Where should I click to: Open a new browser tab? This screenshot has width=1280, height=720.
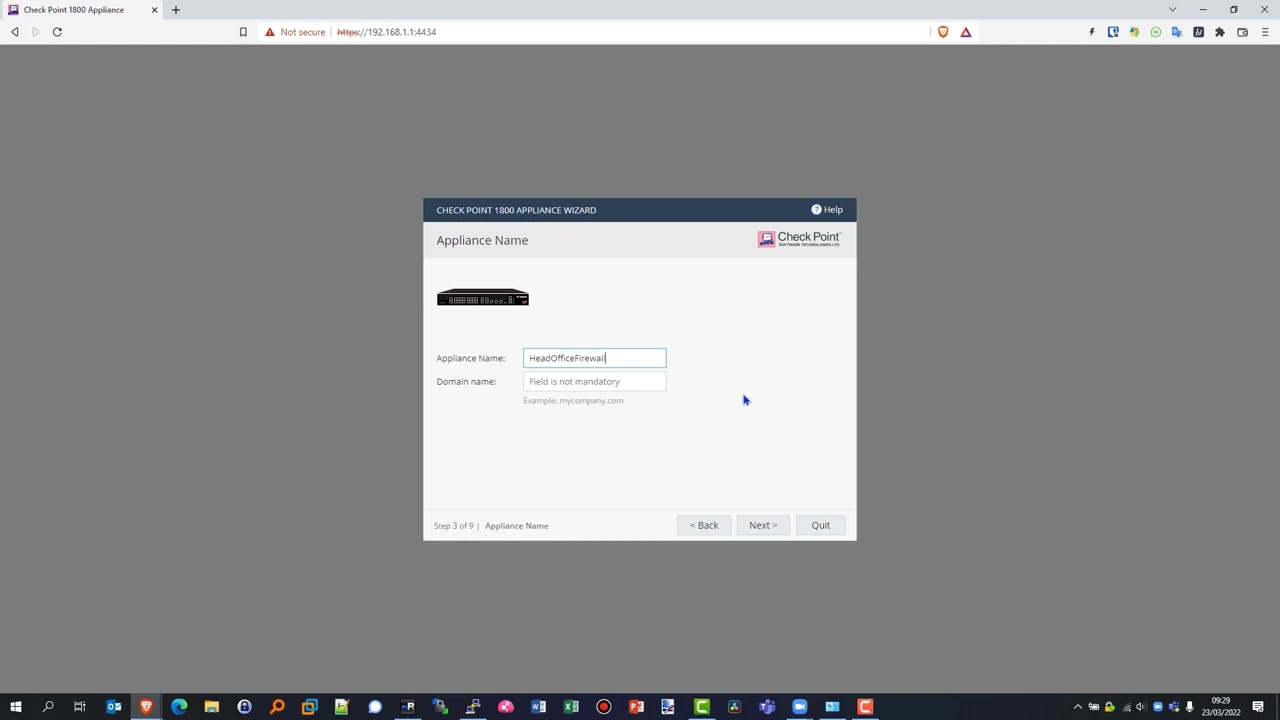175,10
